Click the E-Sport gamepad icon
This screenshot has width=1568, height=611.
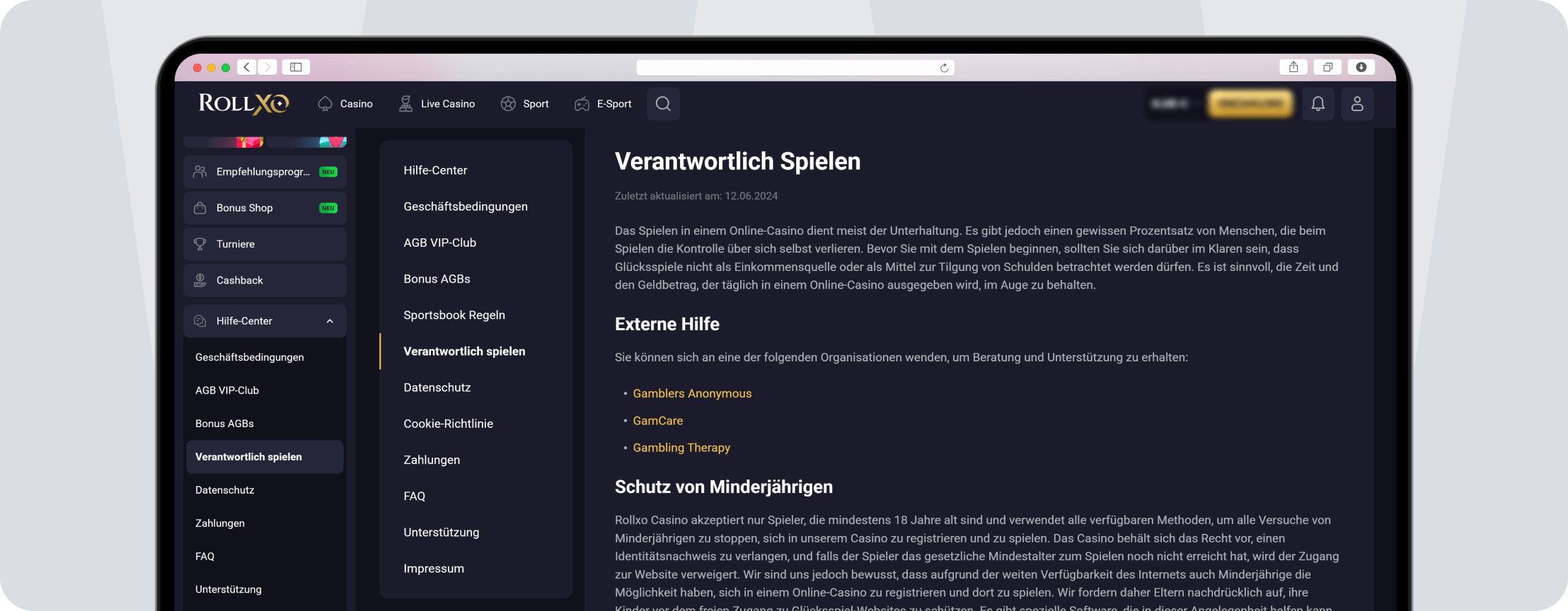click(582, 104)
